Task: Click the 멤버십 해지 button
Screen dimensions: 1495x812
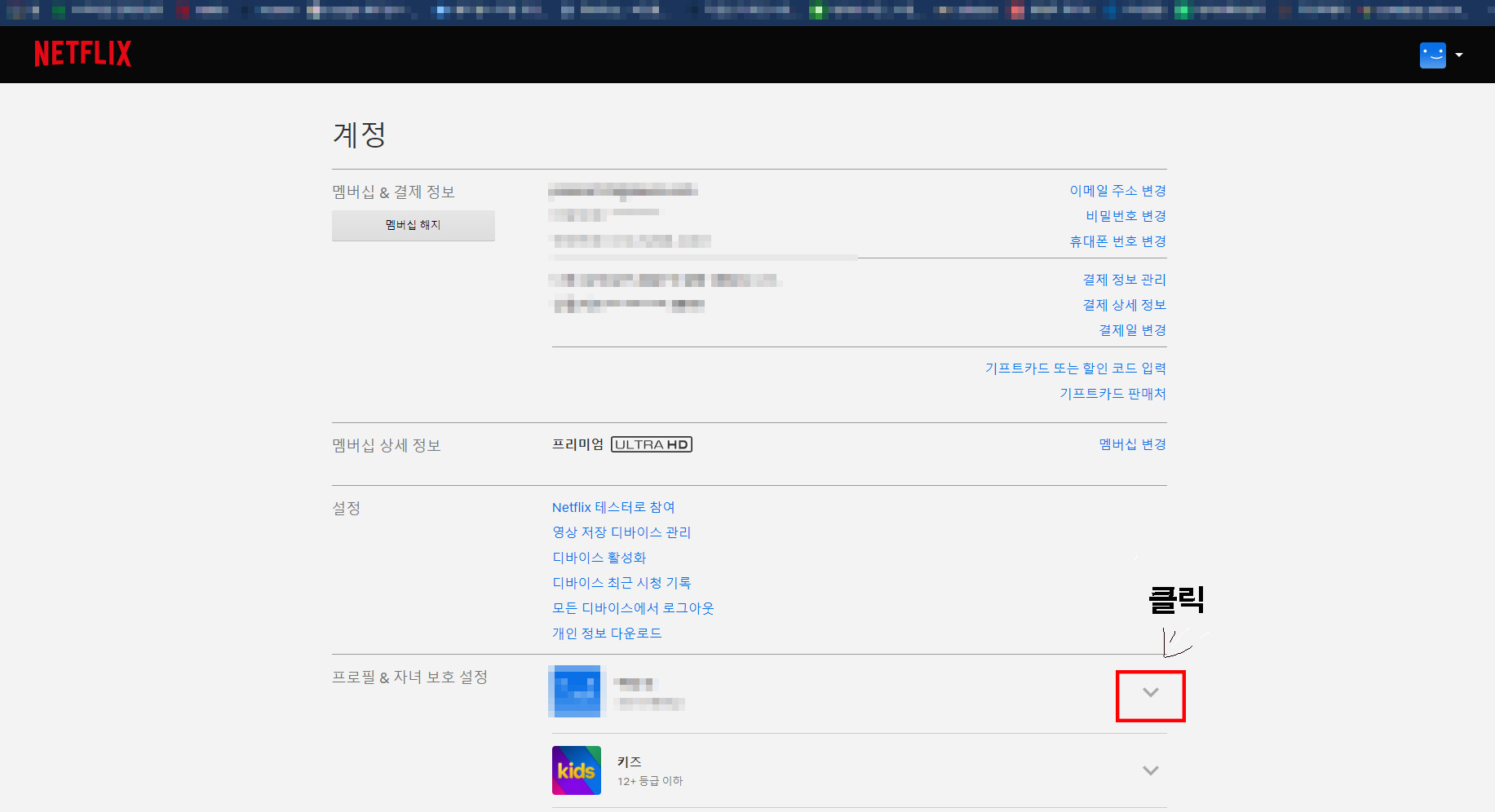Action: [x=413, y=225]
